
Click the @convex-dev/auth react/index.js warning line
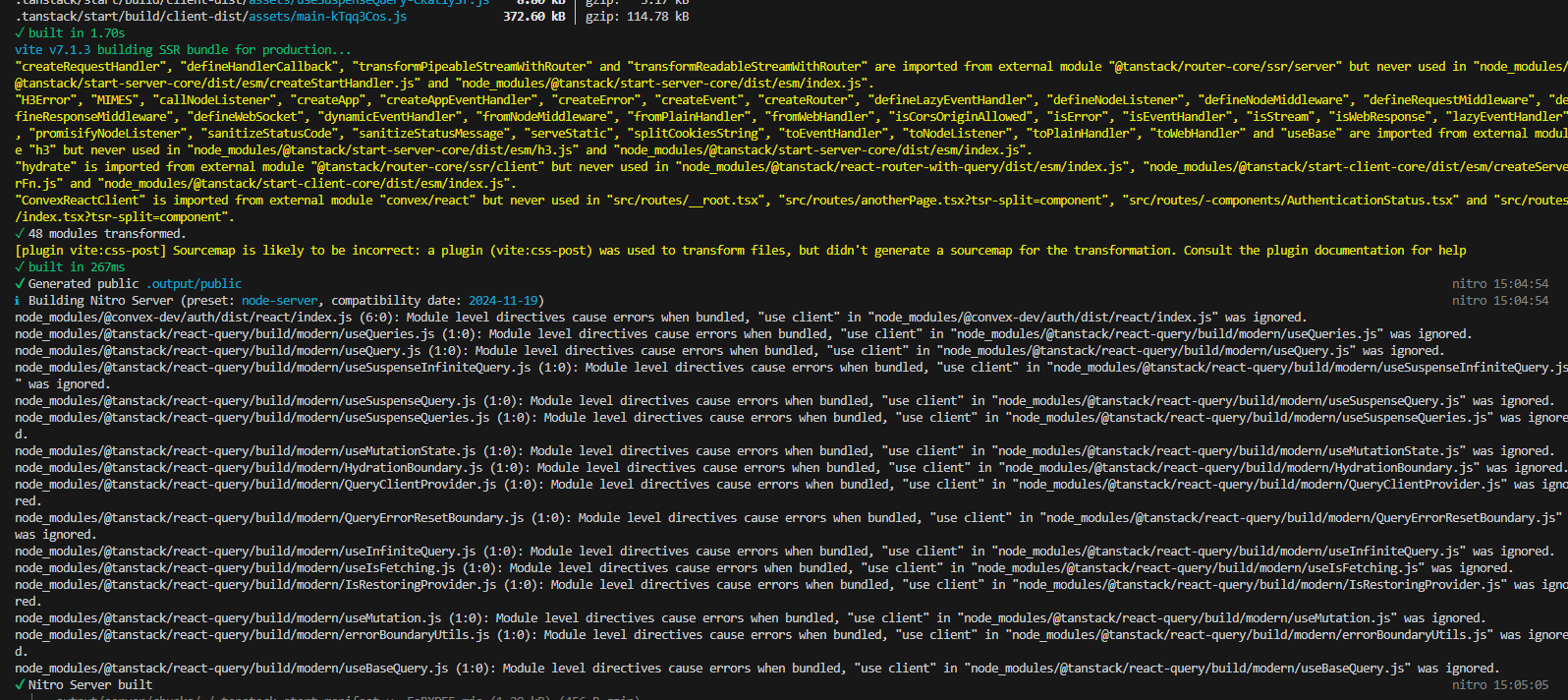[x=661, y=317]
